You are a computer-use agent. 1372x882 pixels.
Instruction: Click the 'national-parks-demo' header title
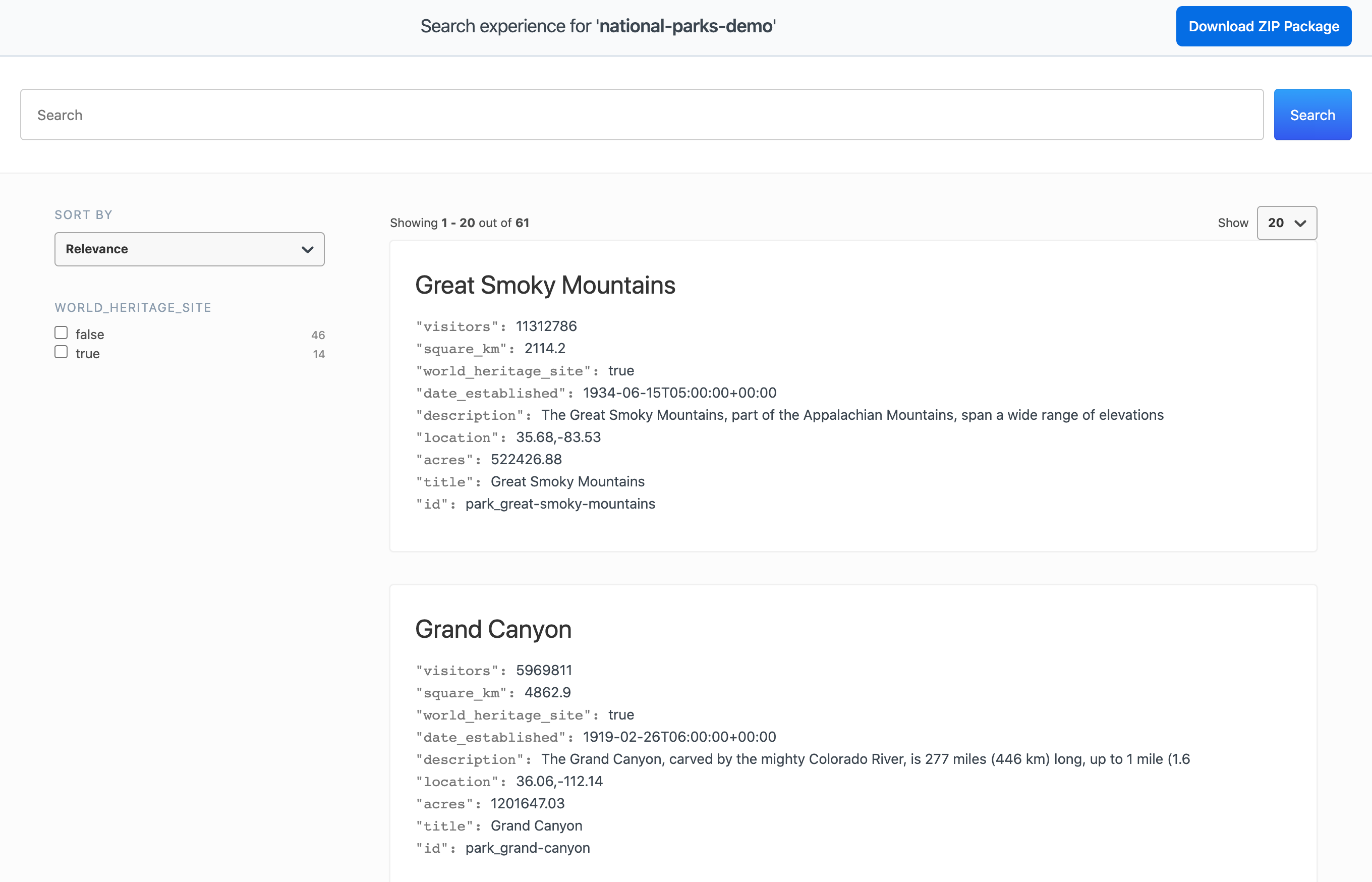687,26
